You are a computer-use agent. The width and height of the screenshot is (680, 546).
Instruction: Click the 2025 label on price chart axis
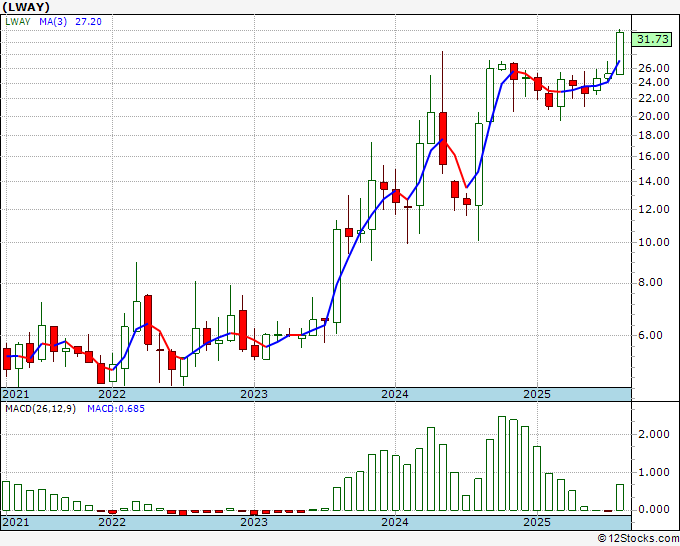tap(537, 394)
